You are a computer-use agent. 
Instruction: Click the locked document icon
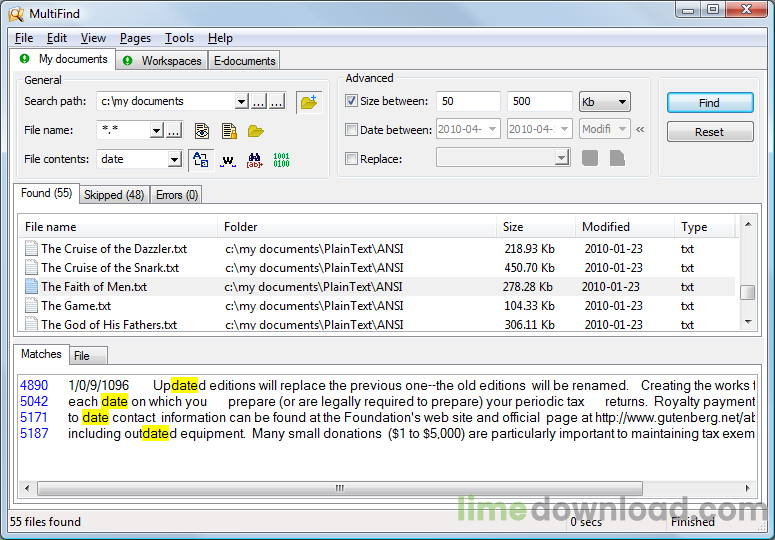click(x=229, y=131)
